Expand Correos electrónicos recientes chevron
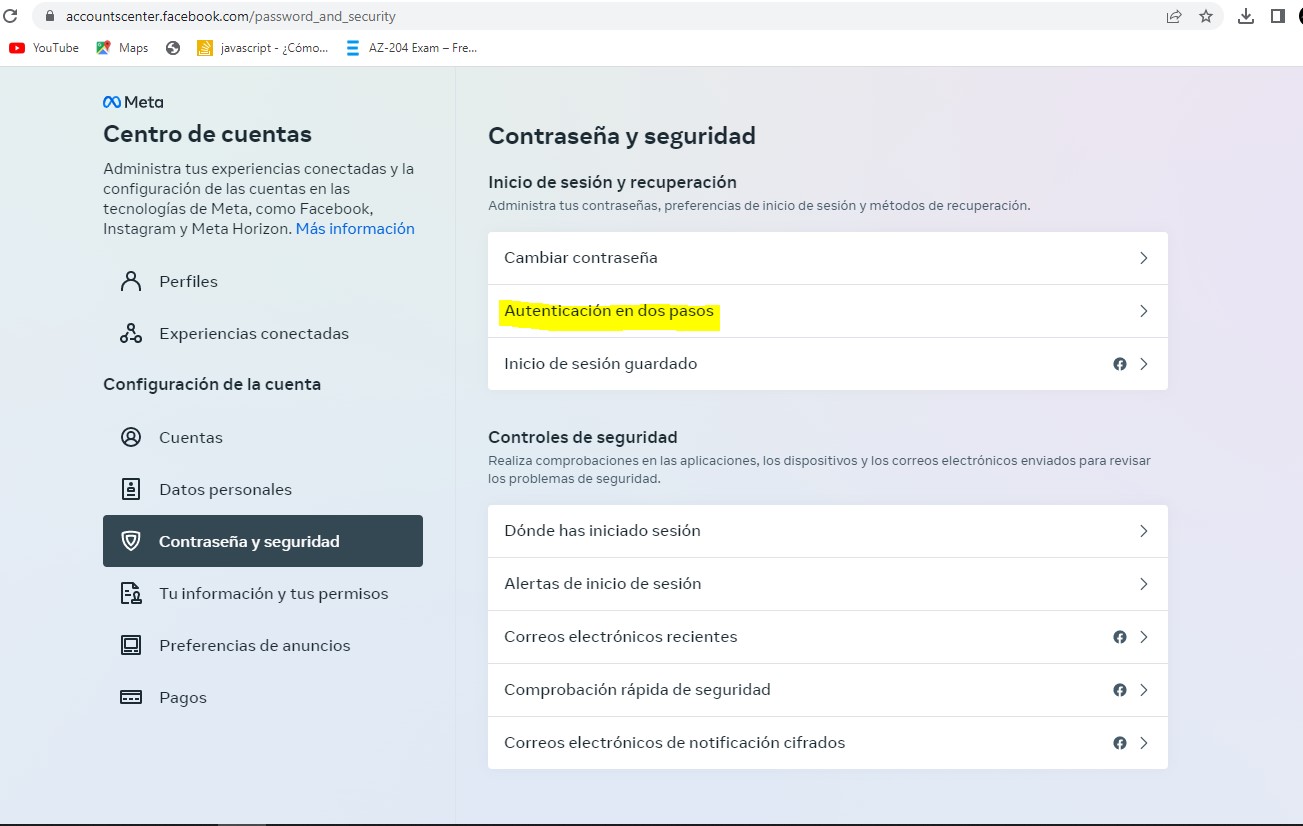This screenshot has width=1303, height=826. tap(1144, 637)
